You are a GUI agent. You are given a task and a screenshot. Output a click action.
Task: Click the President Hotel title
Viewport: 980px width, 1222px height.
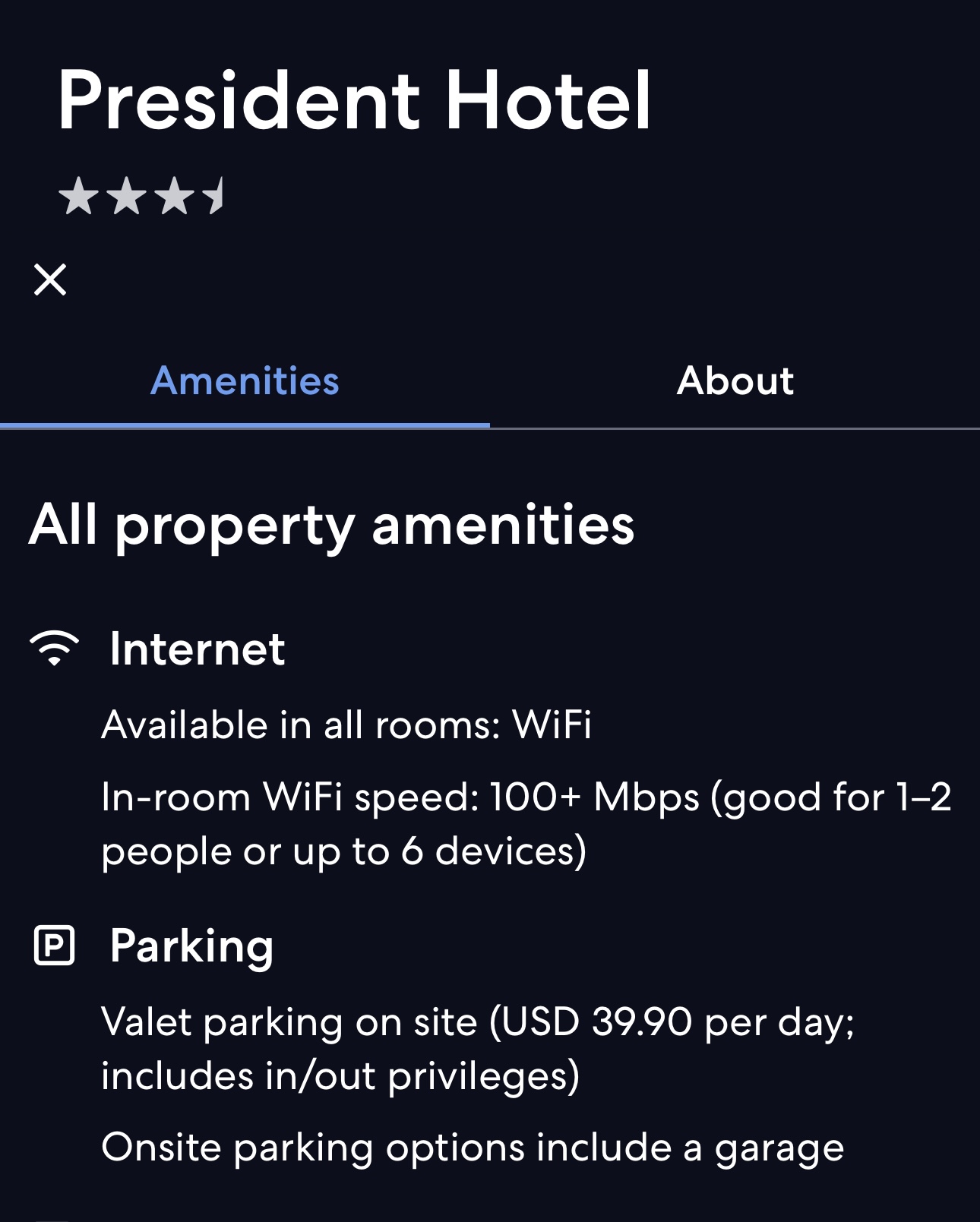(x=354, y=100)
